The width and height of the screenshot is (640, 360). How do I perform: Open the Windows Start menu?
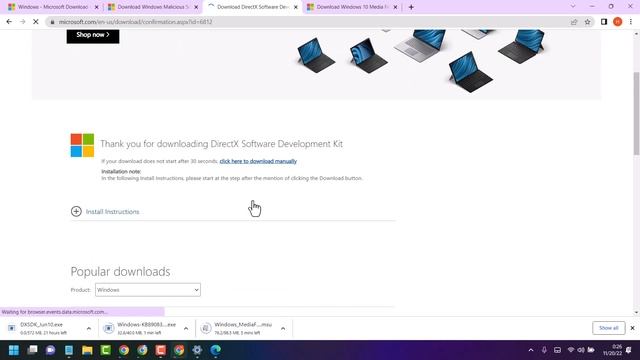click(14, 350)
